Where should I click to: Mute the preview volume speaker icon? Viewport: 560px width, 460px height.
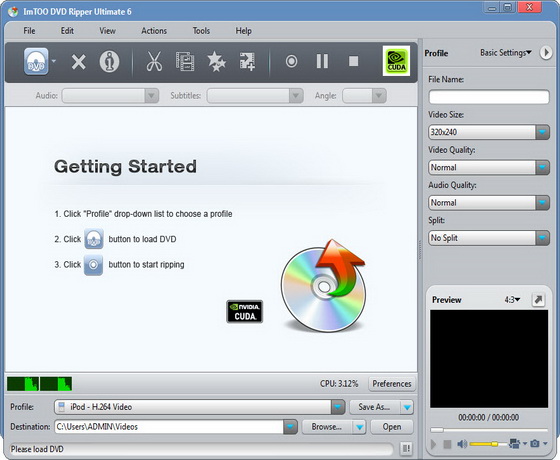coord(462,444)
